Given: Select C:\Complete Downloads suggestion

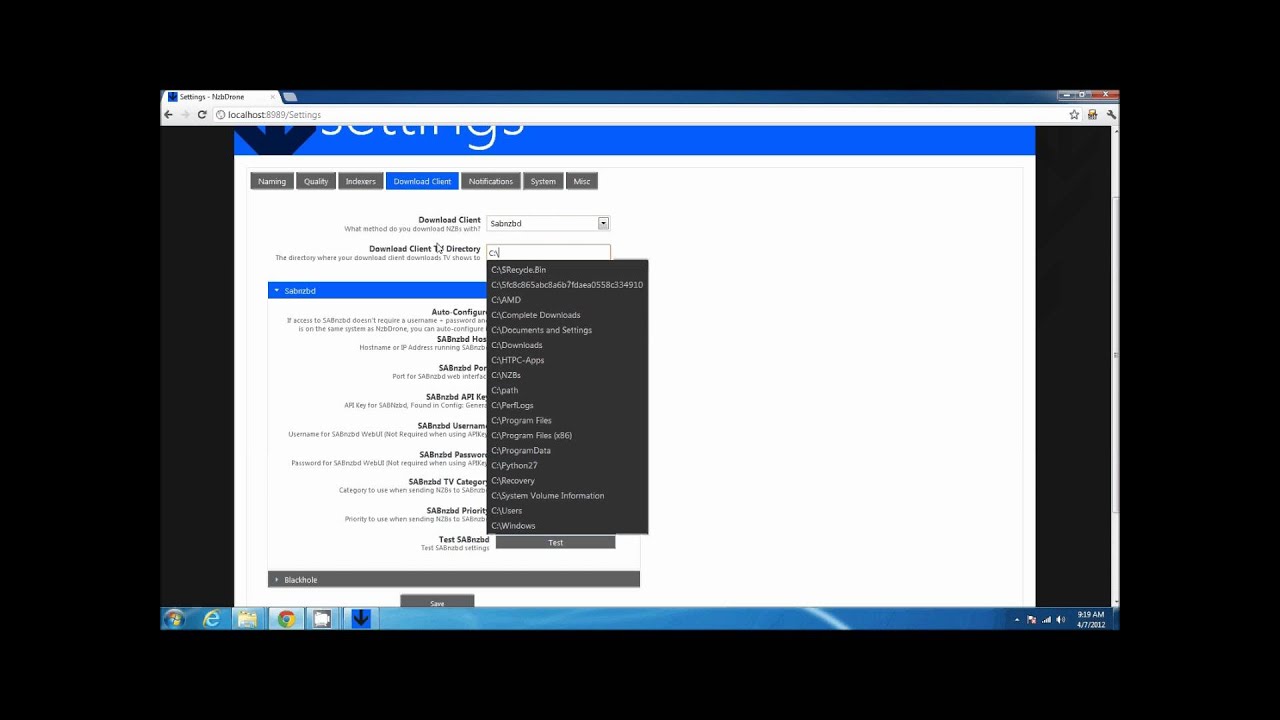Looking at the screenshot, I should 567,315.
